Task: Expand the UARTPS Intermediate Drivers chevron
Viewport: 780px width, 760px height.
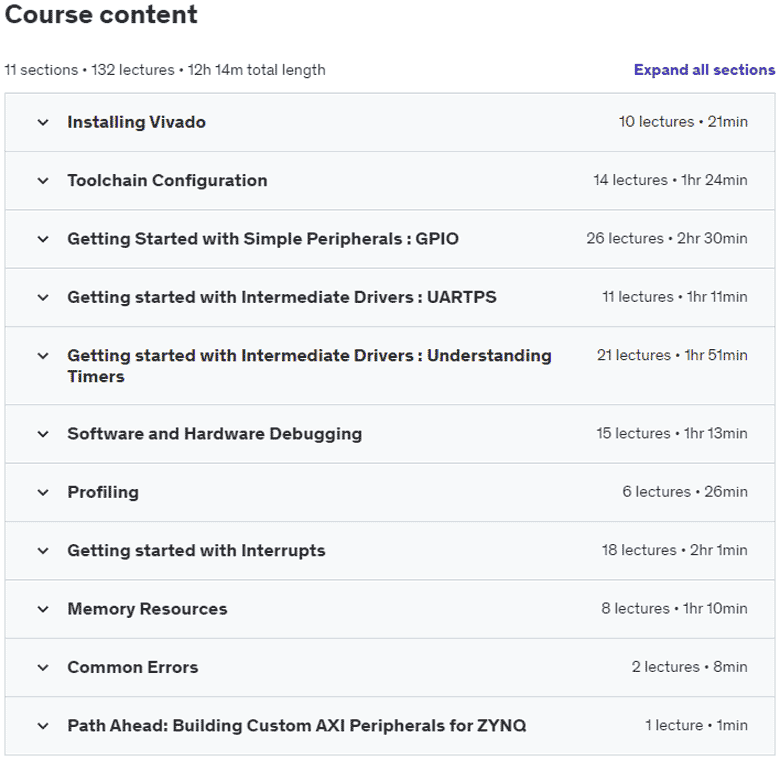Action: [43, 297]
